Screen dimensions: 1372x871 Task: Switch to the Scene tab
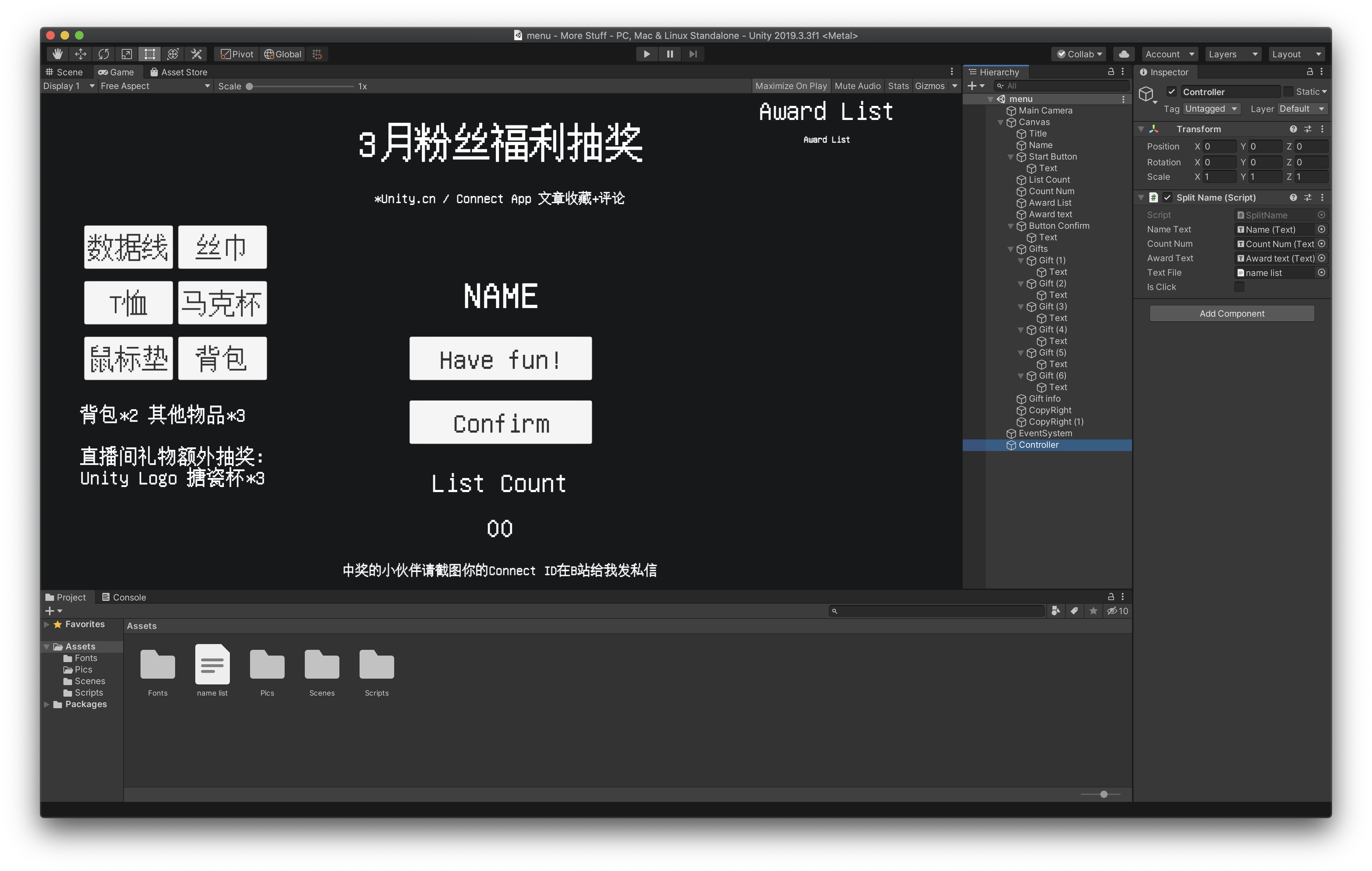pyautogui.click(x=64, y=72)
